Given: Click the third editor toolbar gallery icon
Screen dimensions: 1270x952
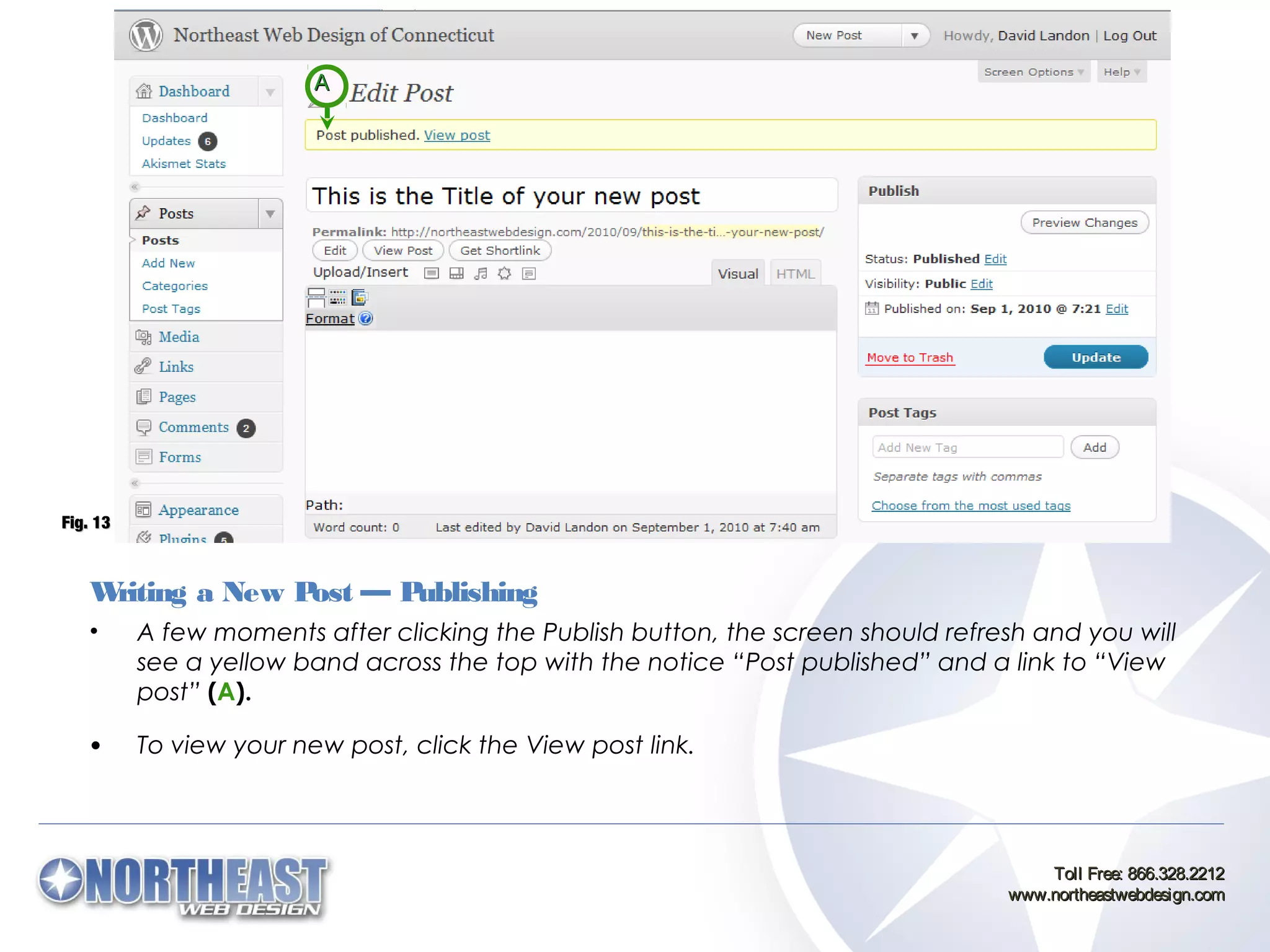Looking at the screenshot, I should [360, 298].
